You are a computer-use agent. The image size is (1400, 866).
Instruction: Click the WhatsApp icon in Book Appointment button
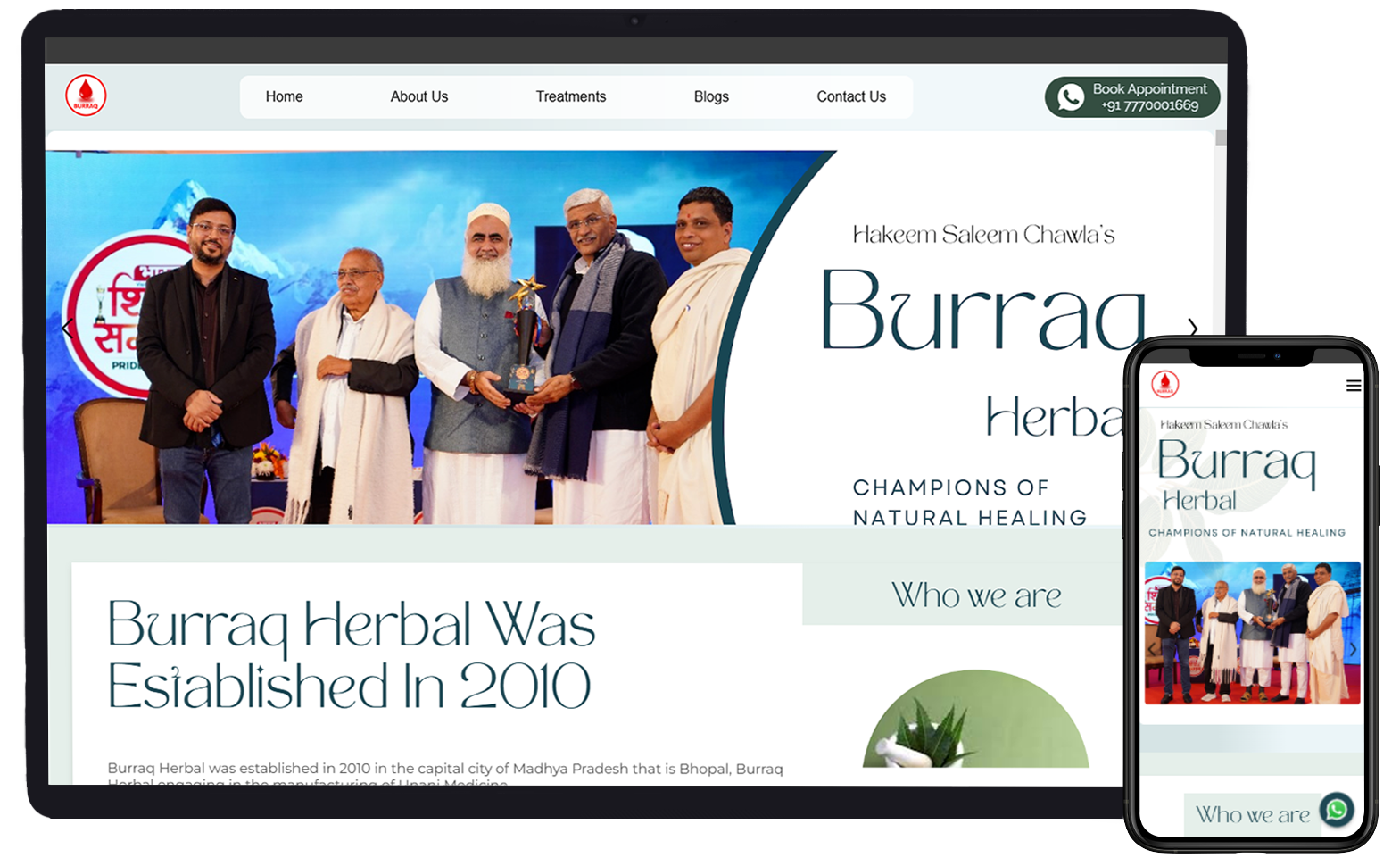(x=1070, y=97)
